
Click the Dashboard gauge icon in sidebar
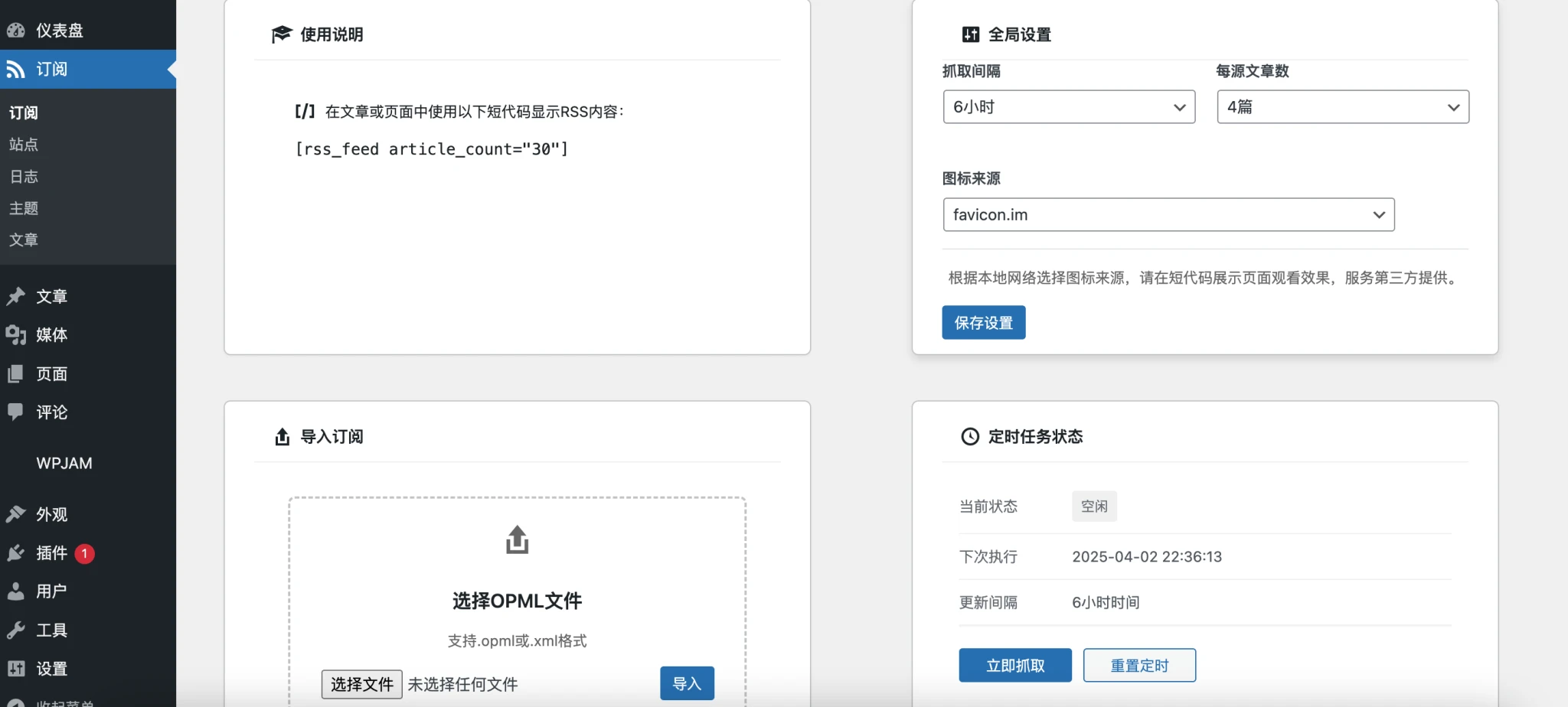click(x=16, y=31)
